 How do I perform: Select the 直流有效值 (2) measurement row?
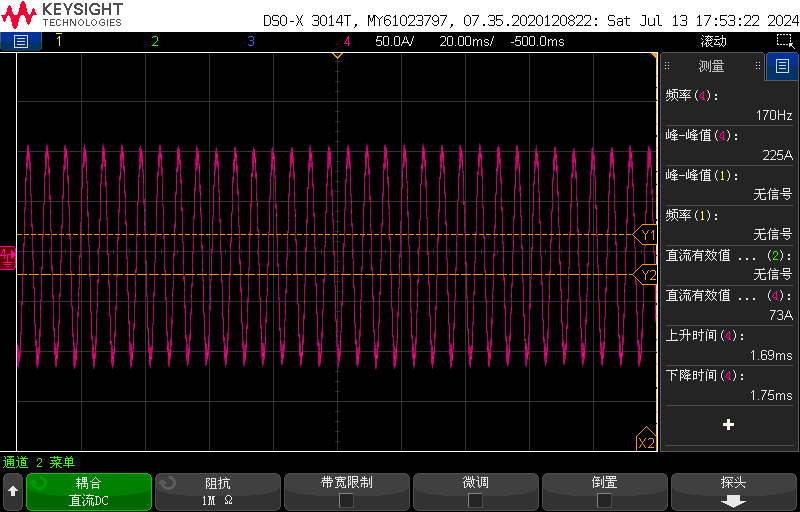(x=729, y=265)
